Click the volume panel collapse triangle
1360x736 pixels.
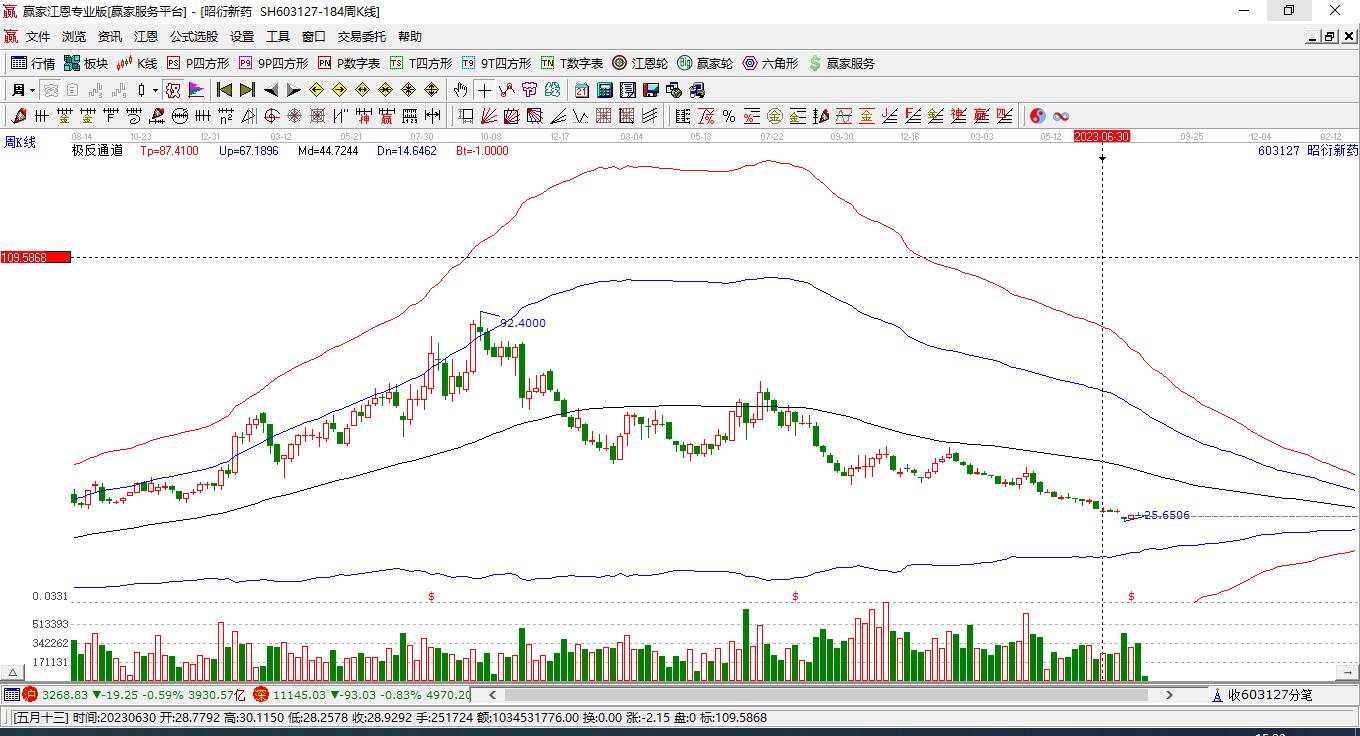pos(13,672)
